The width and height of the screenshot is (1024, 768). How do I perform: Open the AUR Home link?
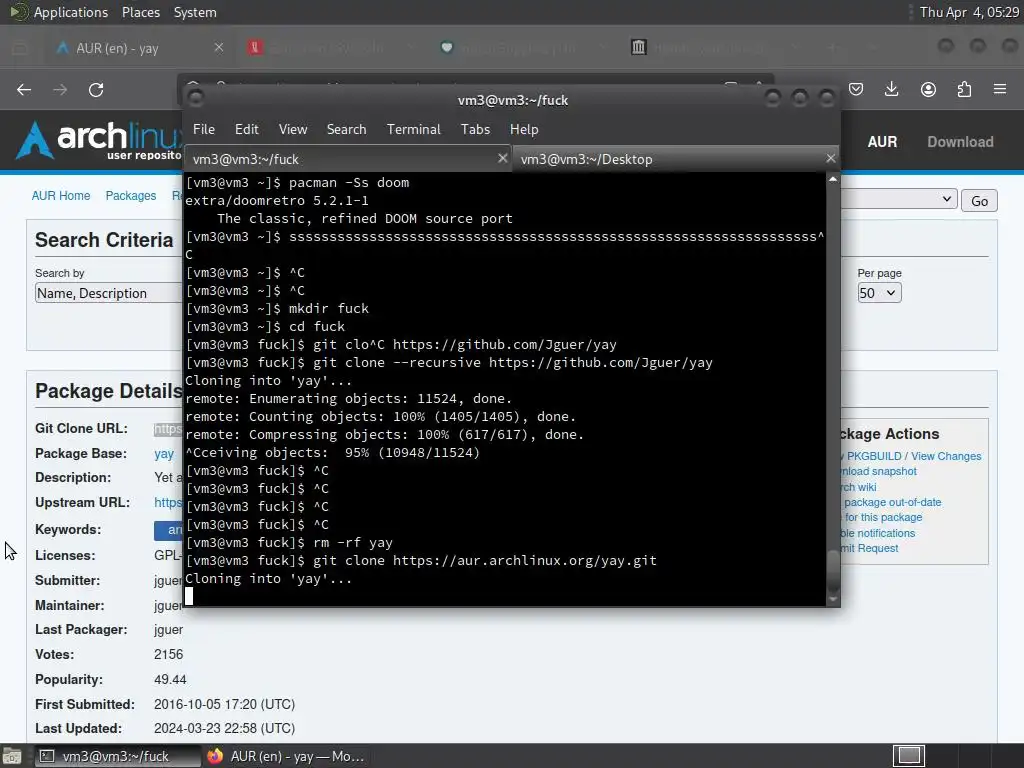point(61,196)
